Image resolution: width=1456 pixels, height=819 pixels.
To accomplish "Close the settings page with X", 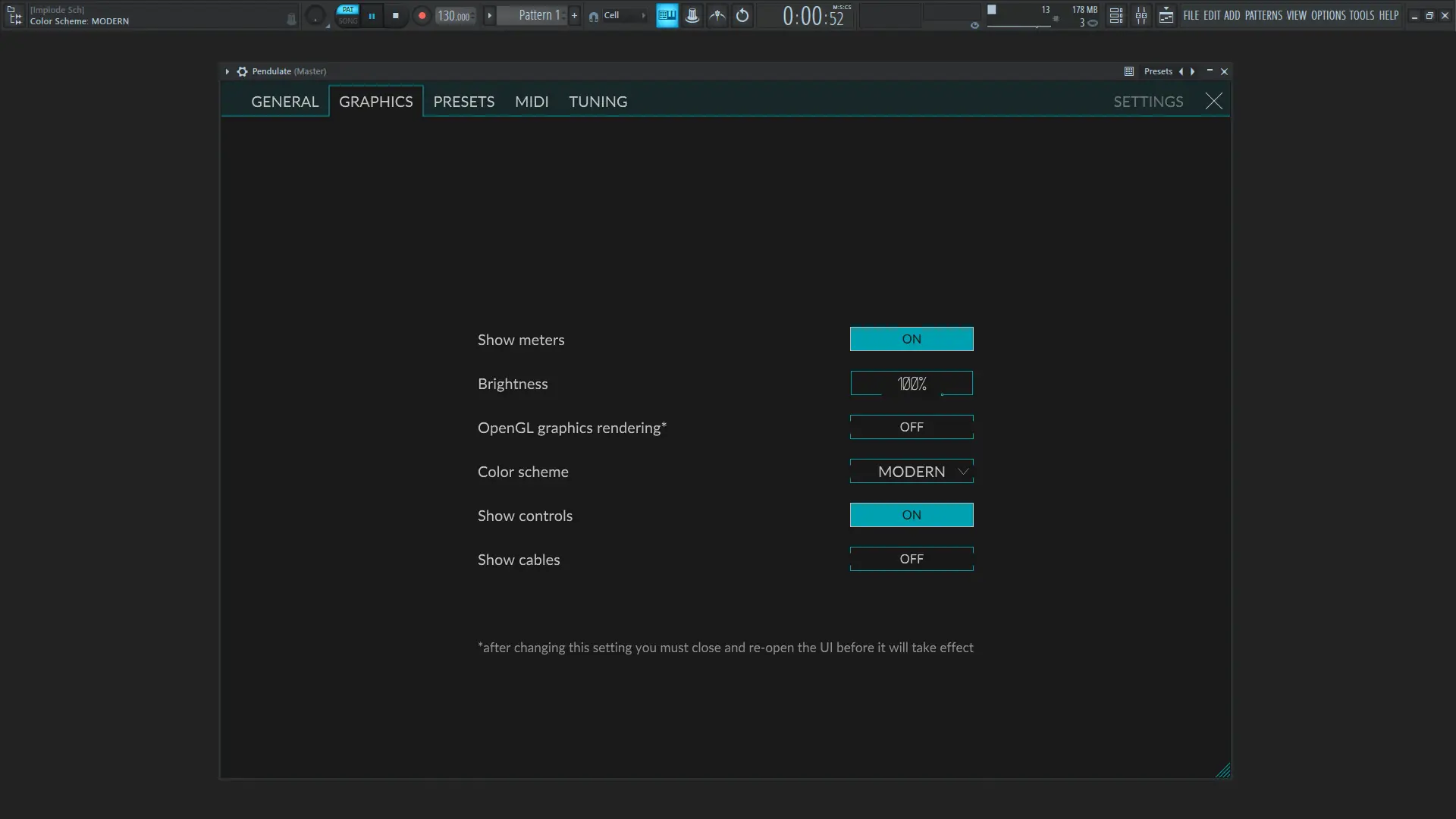I will (x=1213, y=101).
